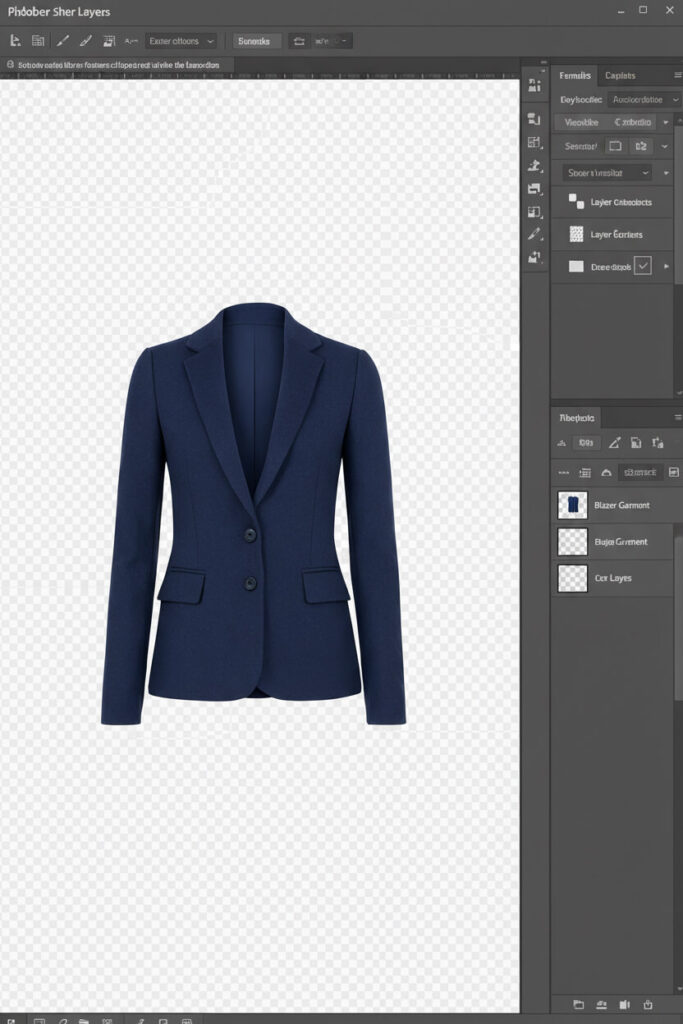This screenshot has width=683, height=1024.
Task: Switch to the Fermulis tab
Action: pos(575,75)
